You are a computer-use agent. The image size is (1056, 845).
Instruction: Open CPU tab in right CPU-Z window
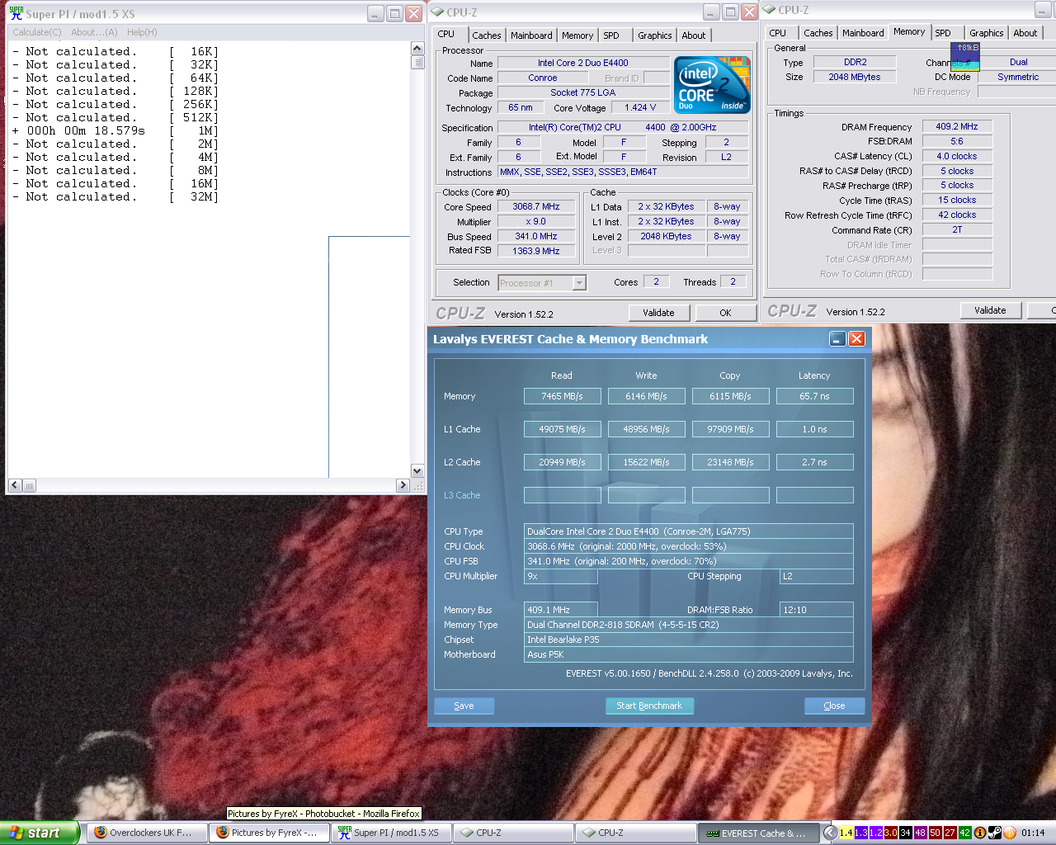(777, 33)
